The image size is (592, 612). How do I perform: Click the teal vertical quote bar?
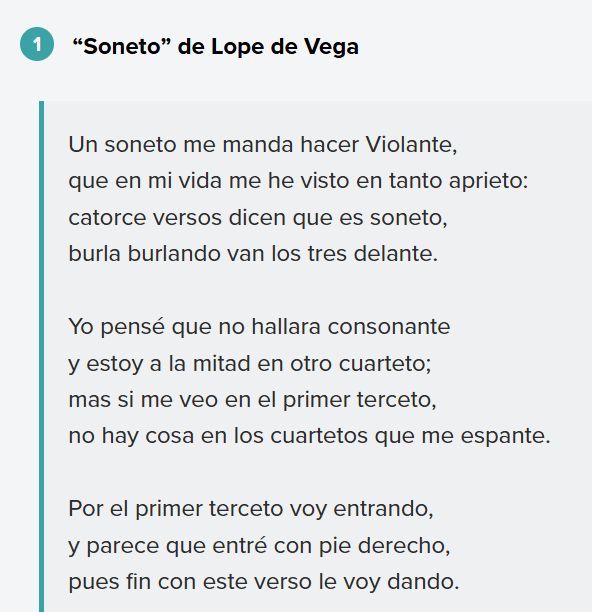(x=41, y=356)
